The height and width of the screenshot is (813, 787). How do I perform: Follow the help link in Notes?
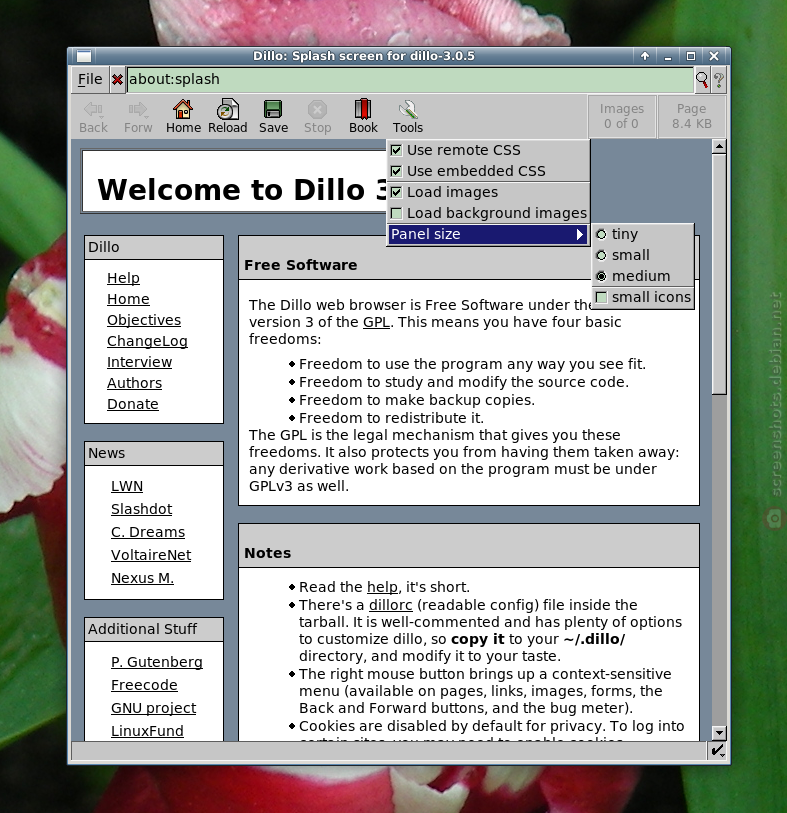[382, 587]
